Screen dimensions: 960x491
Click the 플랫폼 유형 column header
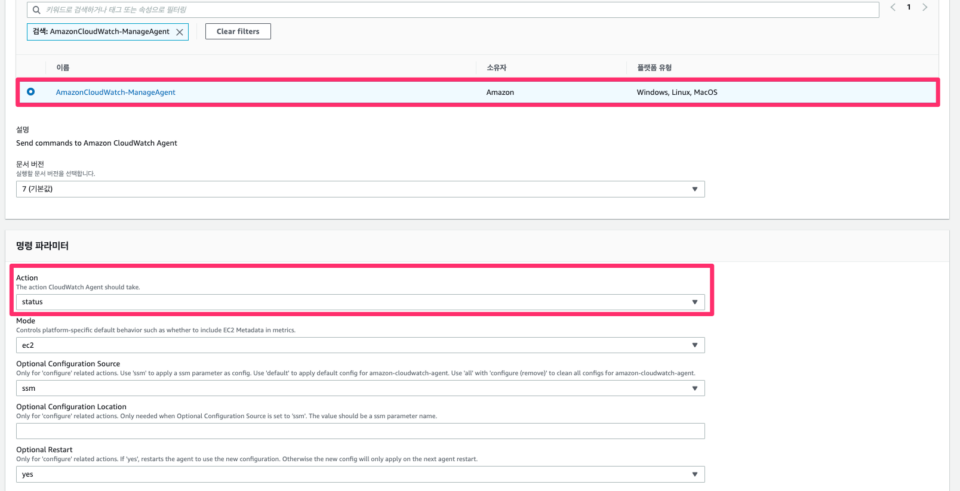click(x=654, y=67)
